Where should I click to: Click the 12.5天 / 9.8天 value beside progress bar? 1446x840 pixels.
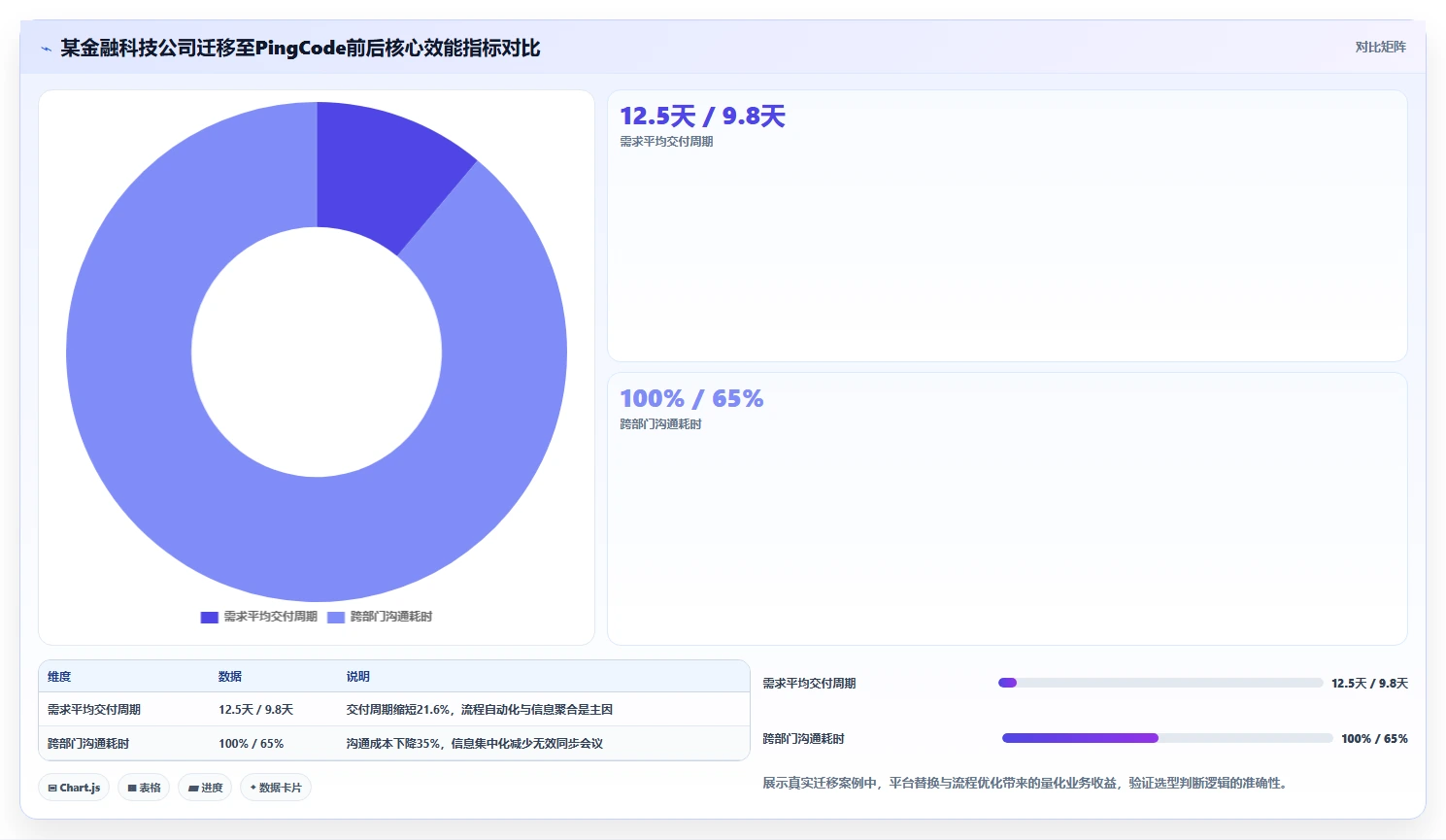[x=1369, y=684]
